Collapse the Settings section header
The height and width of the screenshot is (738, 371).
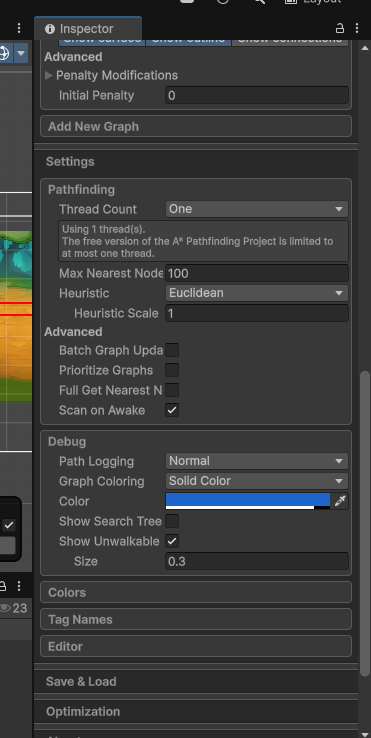click(x=196, y=161)
